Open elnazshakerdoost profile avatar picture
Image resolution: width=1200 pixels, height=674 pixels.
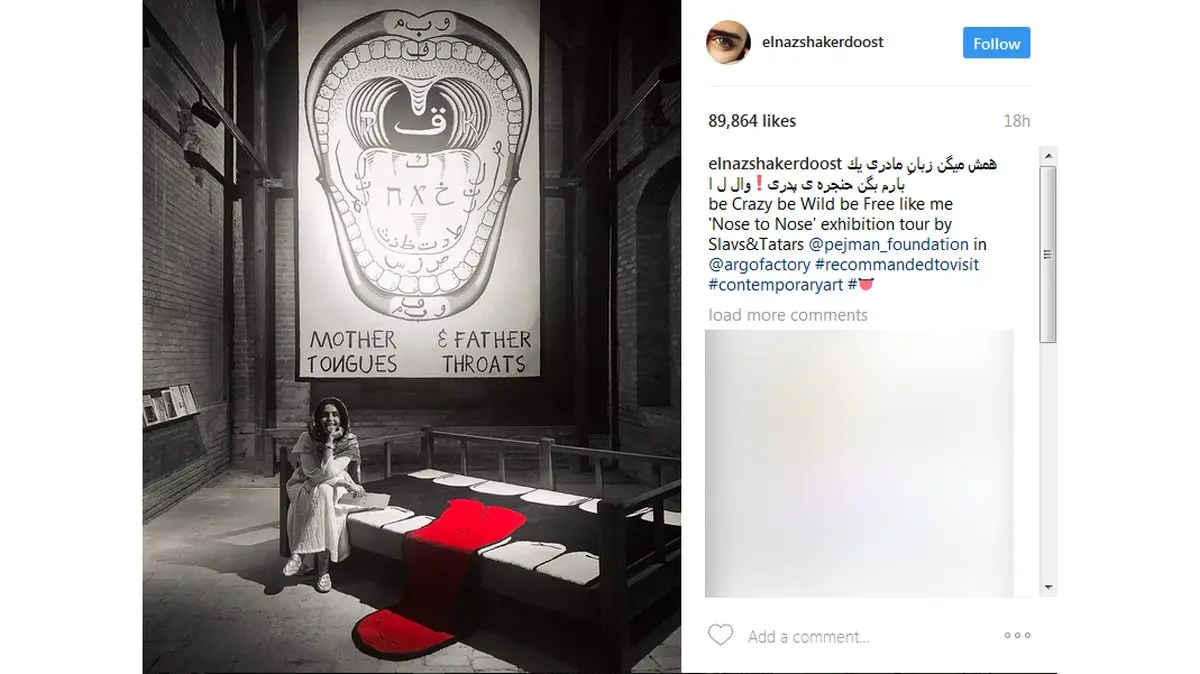[x=728, y=43]
